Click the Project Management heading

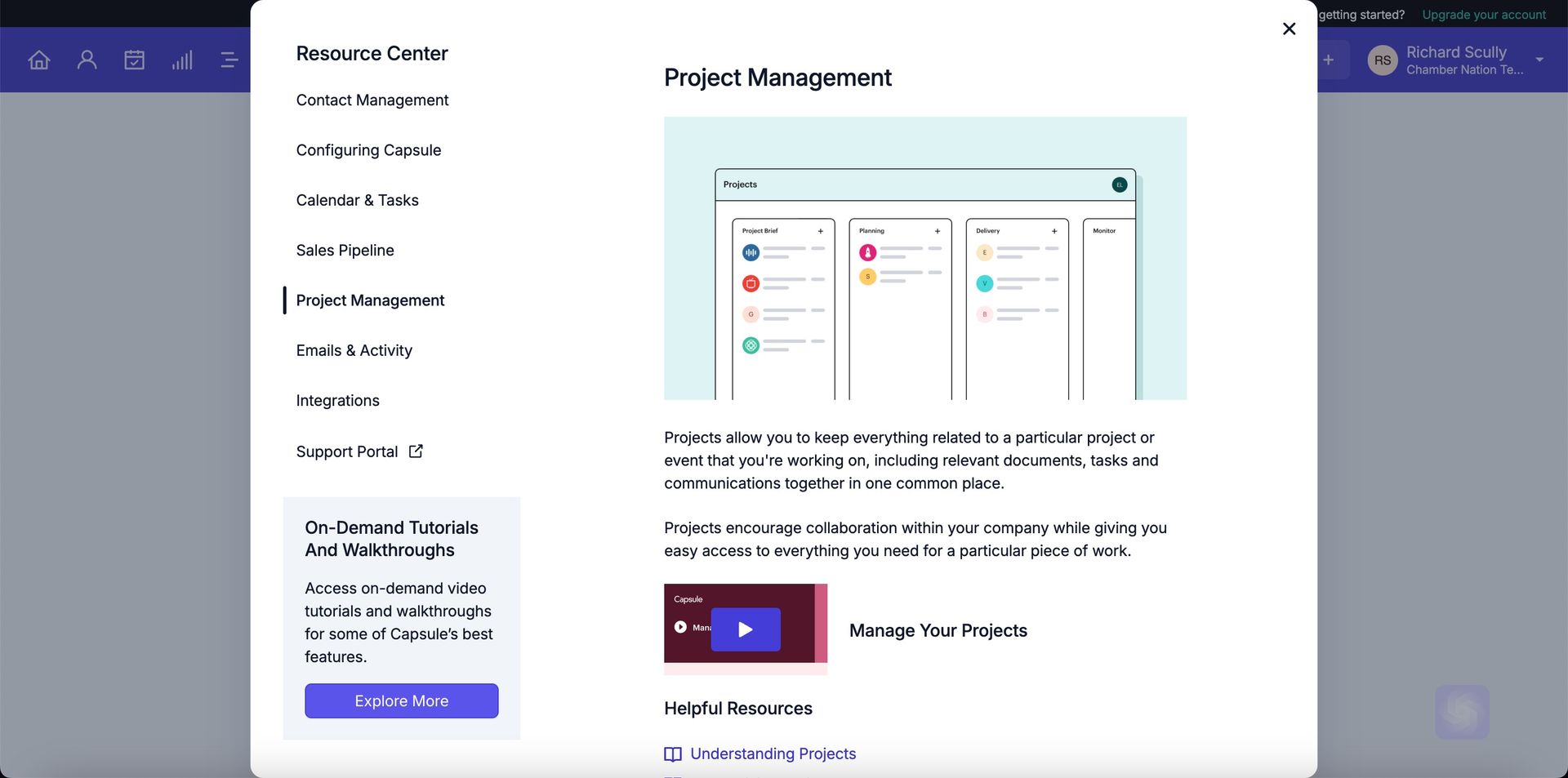click(x=777, y=77)
